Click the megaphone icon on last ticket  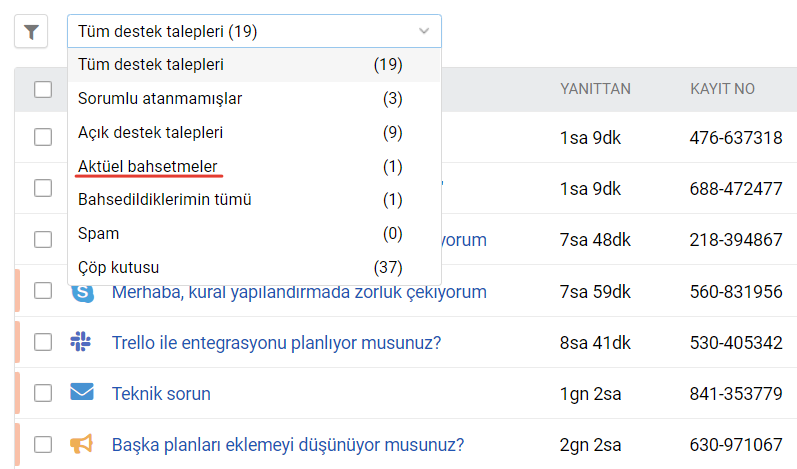pos(82,444)
